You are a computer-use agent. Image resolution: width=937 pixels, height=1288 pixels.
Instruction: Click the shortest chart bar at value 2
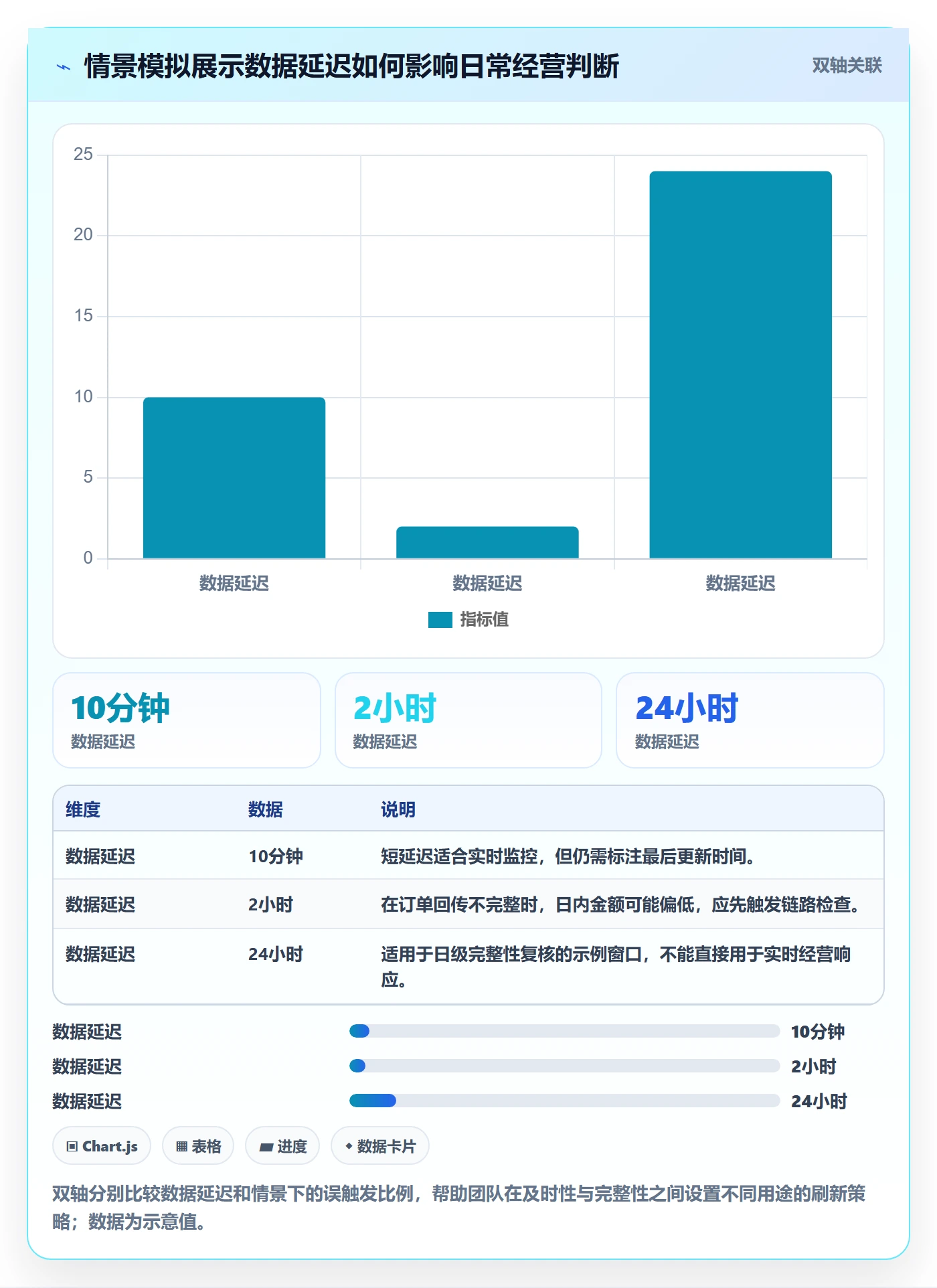tap(487, 542)
